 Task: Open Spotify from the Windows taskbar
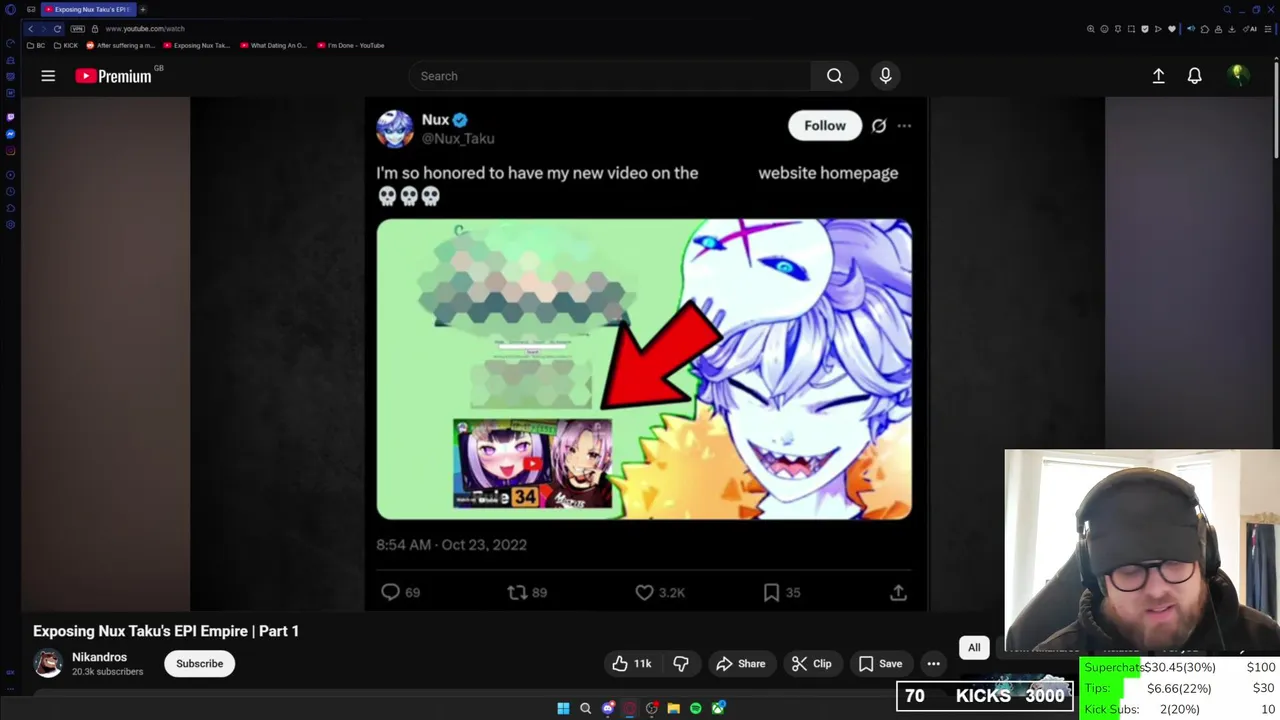(x=696, y=708)
